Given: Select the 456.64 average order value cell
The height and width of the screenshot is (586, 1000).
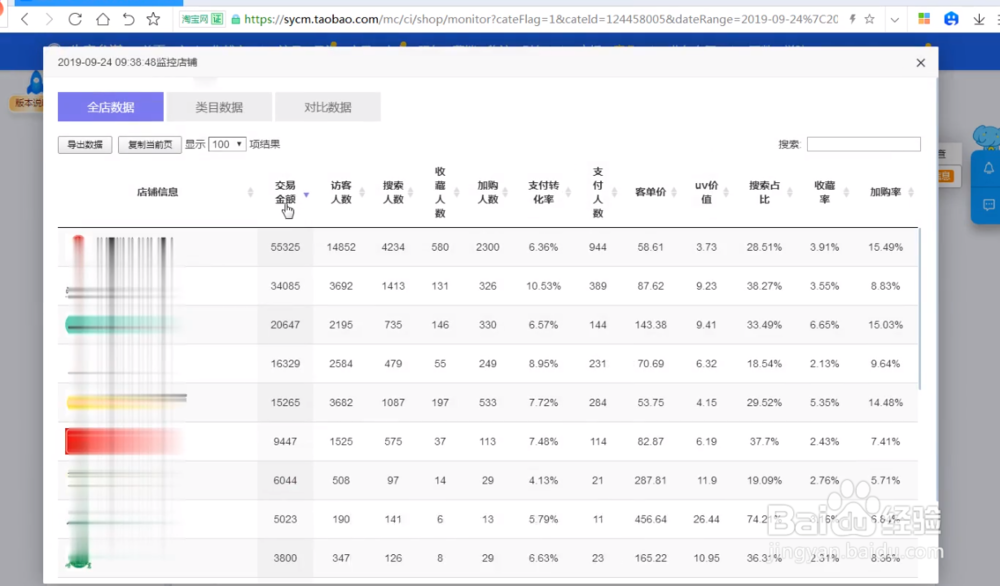Looking at the screenshot, I should (x=651, y=520).
